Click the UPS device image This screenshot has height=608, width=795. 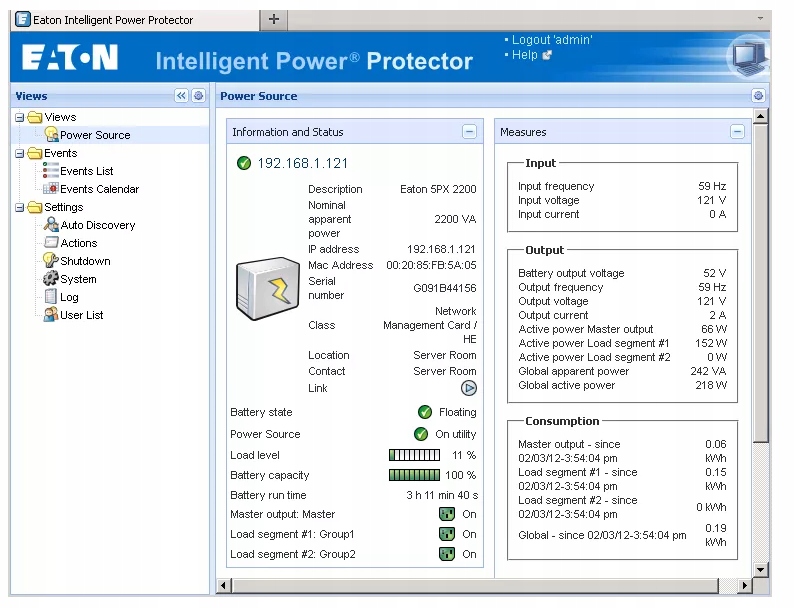pyautogui.click(x=268, y=288)
